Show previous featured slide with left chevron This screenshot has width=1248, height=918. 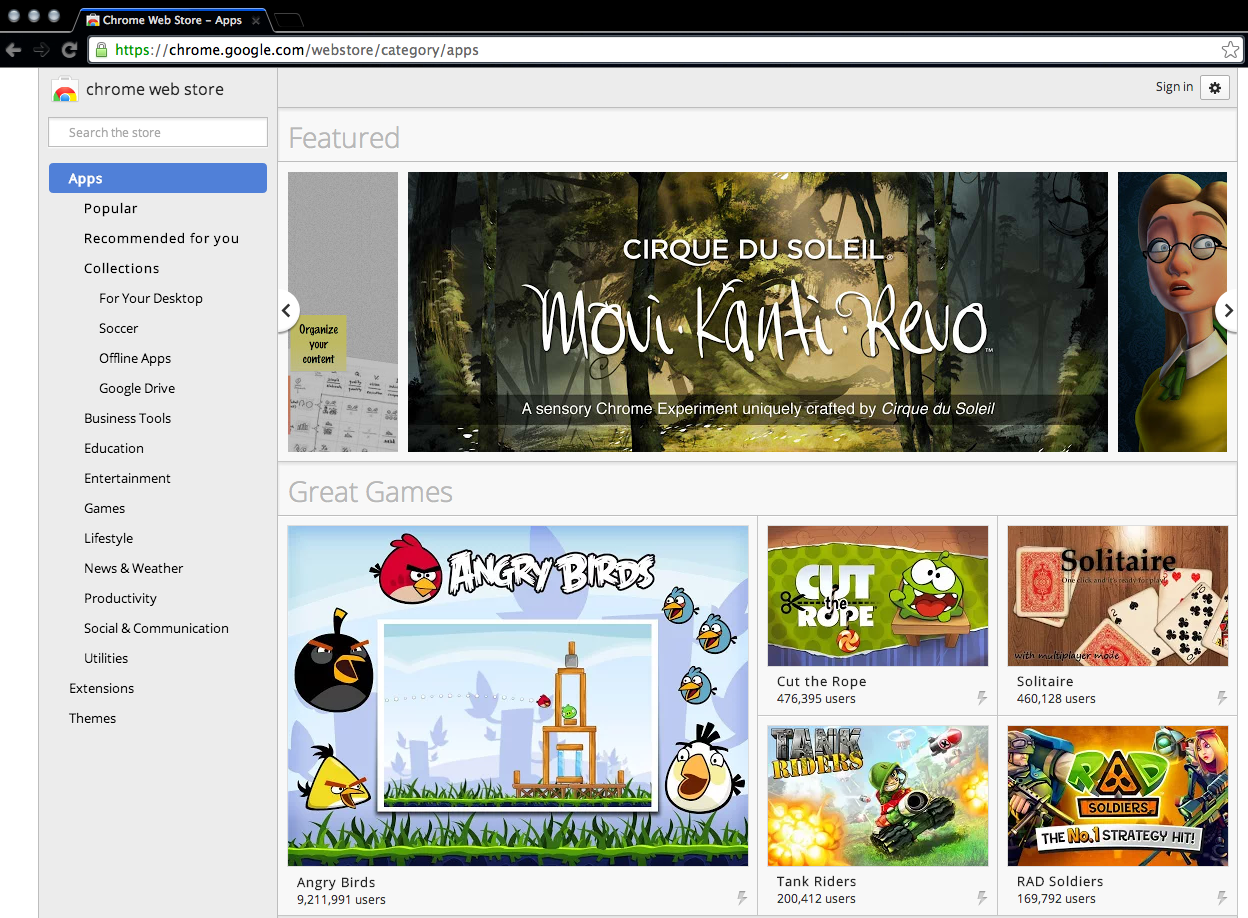tap(288, 311)
